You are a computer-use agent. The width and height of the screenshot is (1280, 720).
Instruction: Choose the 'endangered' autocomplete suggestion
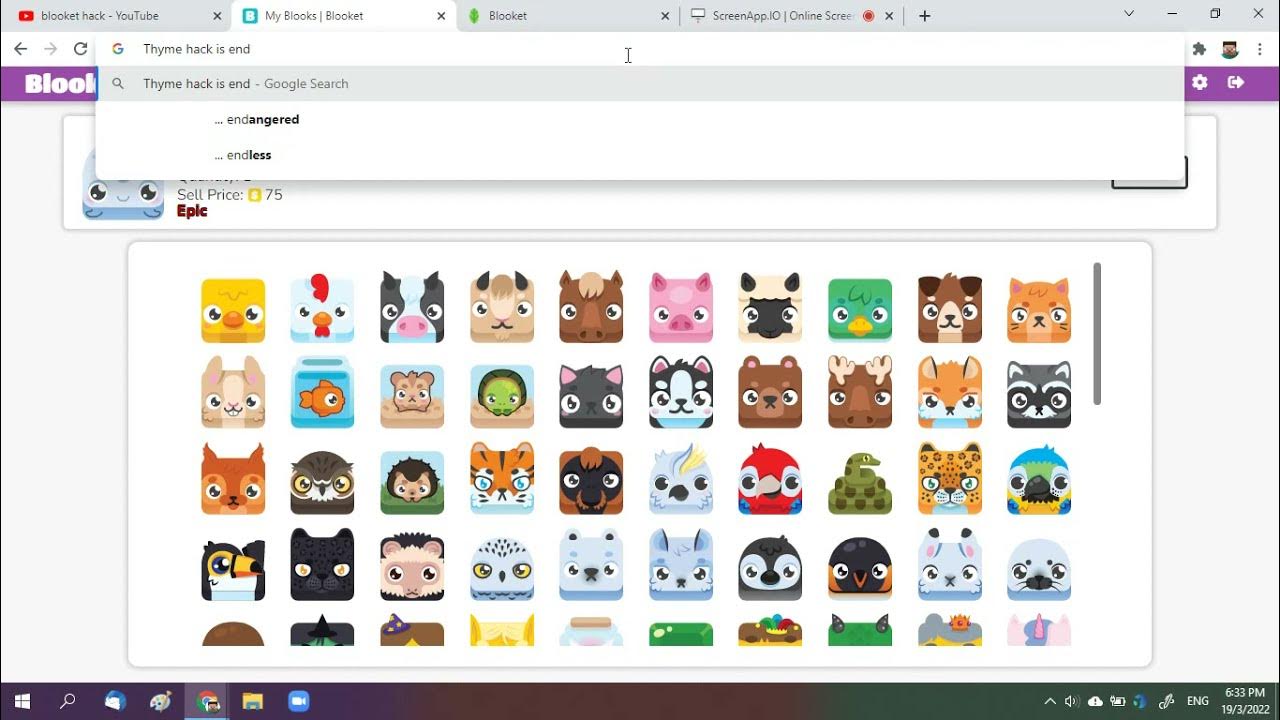tap(640, 120)
